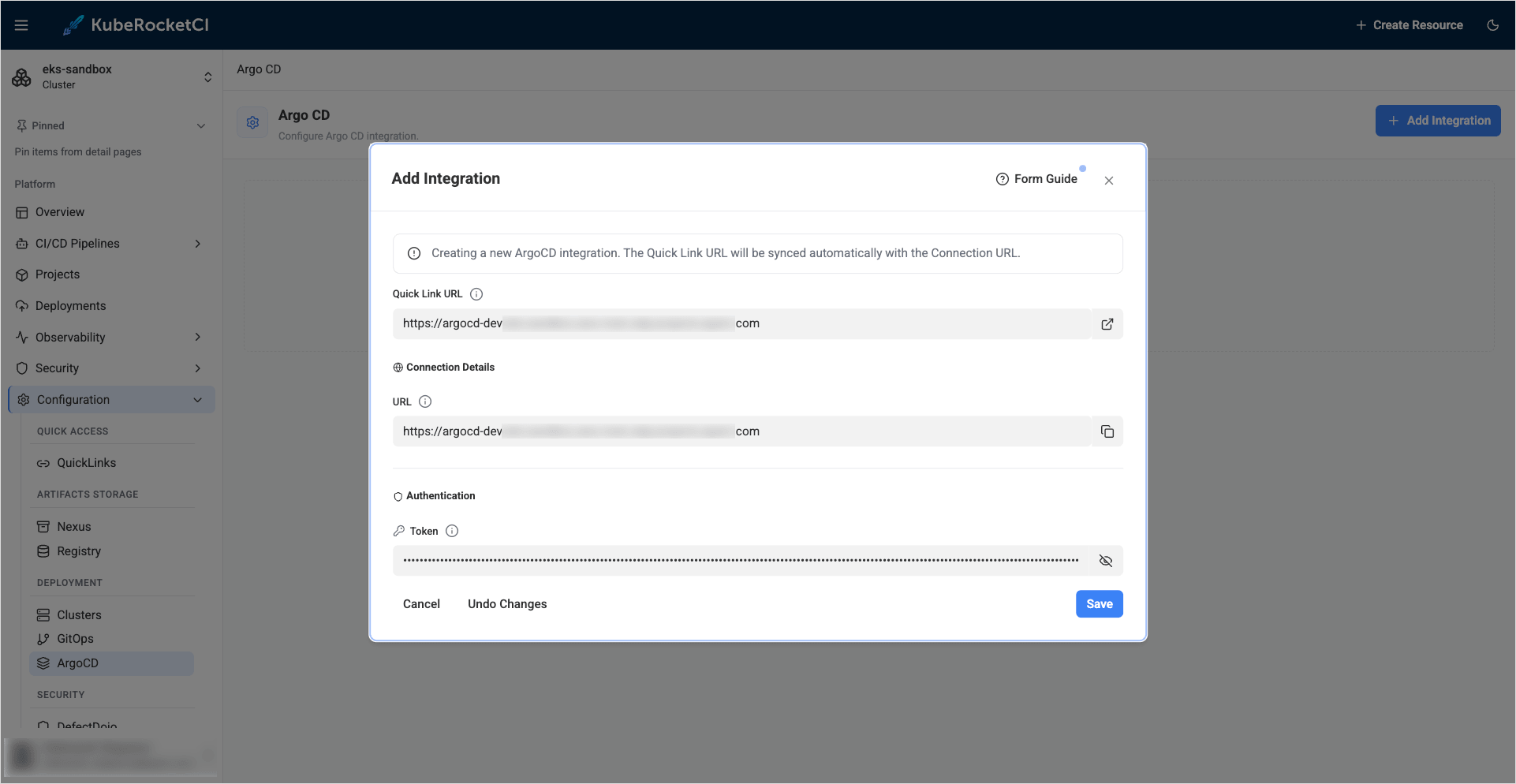Save the Argo CD integration

[1100, 604]
